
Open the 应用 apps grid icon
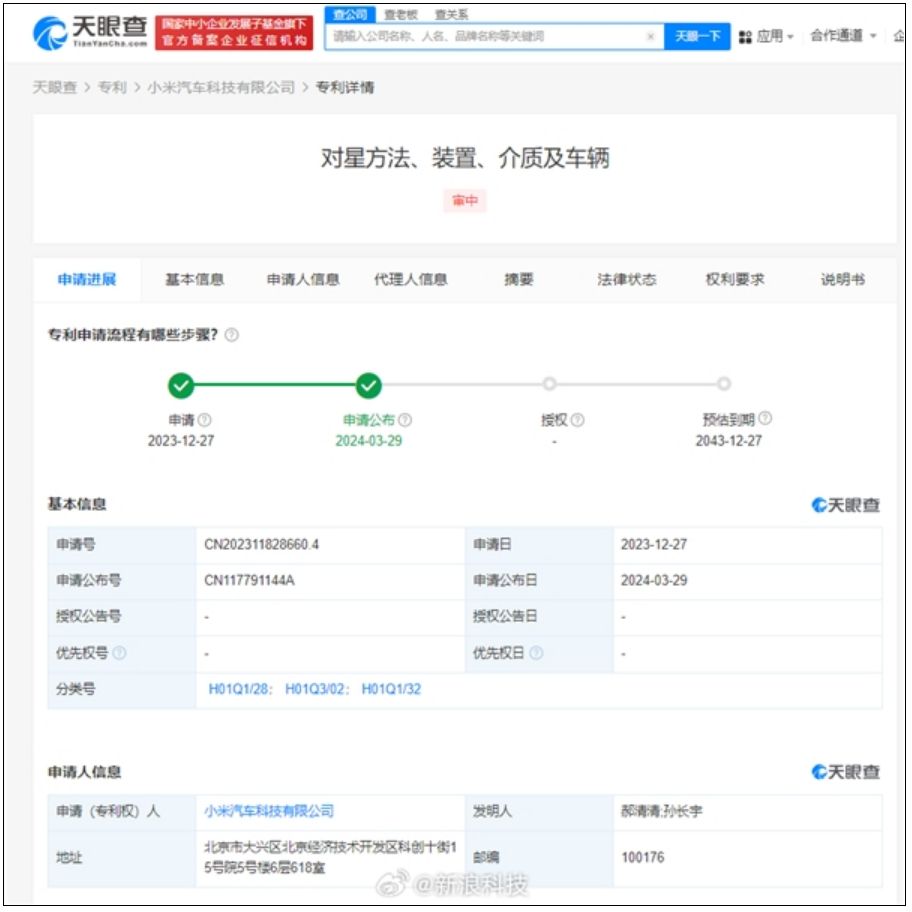click(x=745, y=37)
